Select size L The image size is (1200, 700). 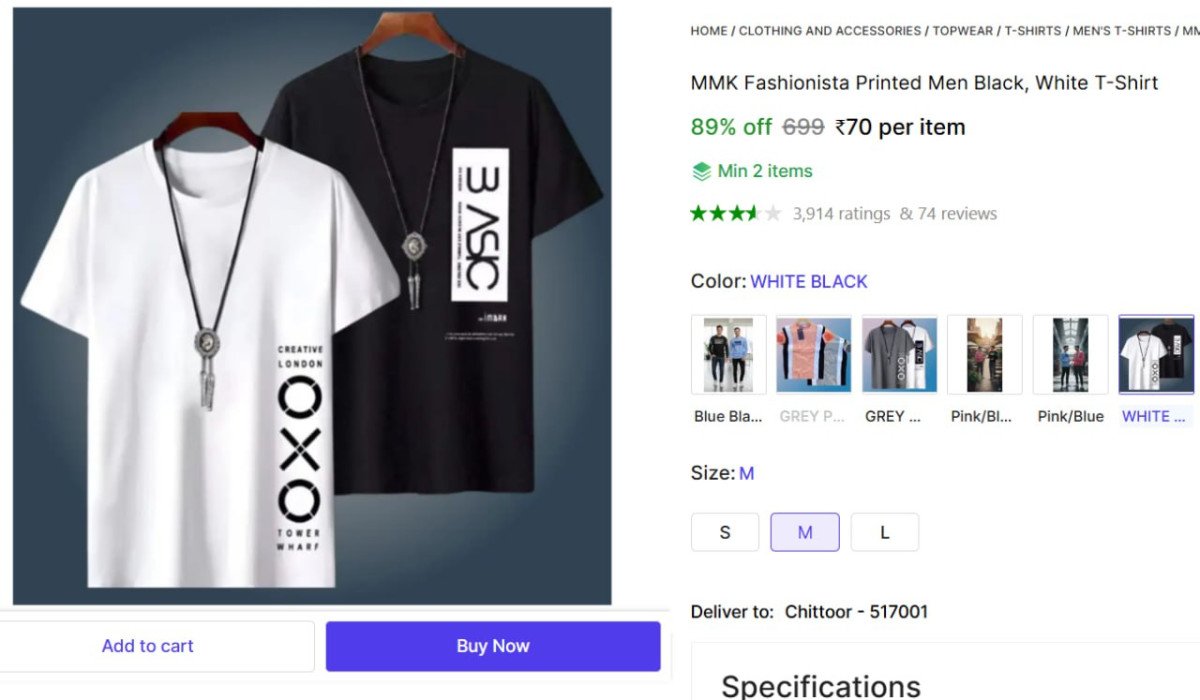coord(885,532)
